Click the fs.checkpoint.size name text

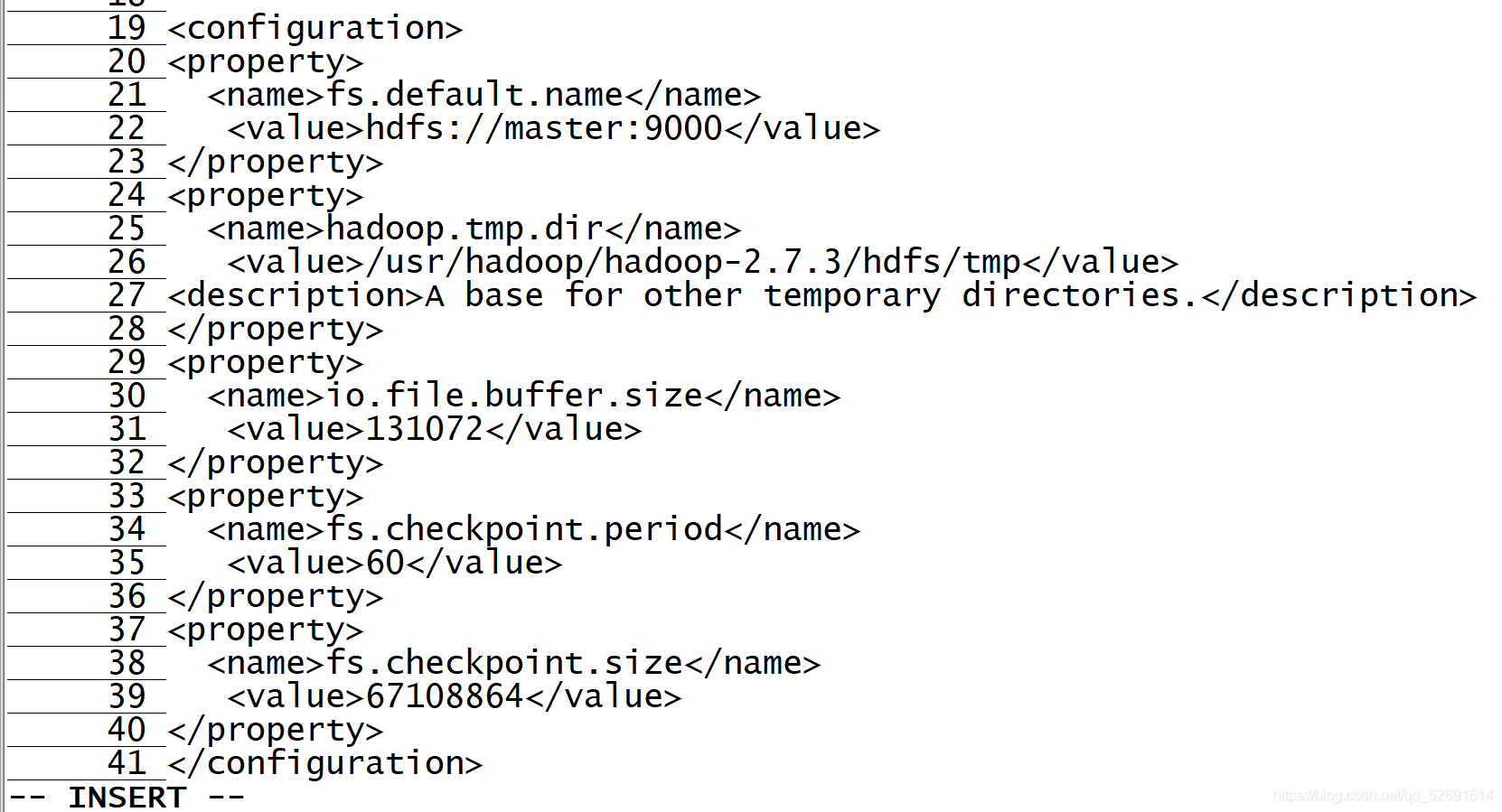click(x=504, y=663)
